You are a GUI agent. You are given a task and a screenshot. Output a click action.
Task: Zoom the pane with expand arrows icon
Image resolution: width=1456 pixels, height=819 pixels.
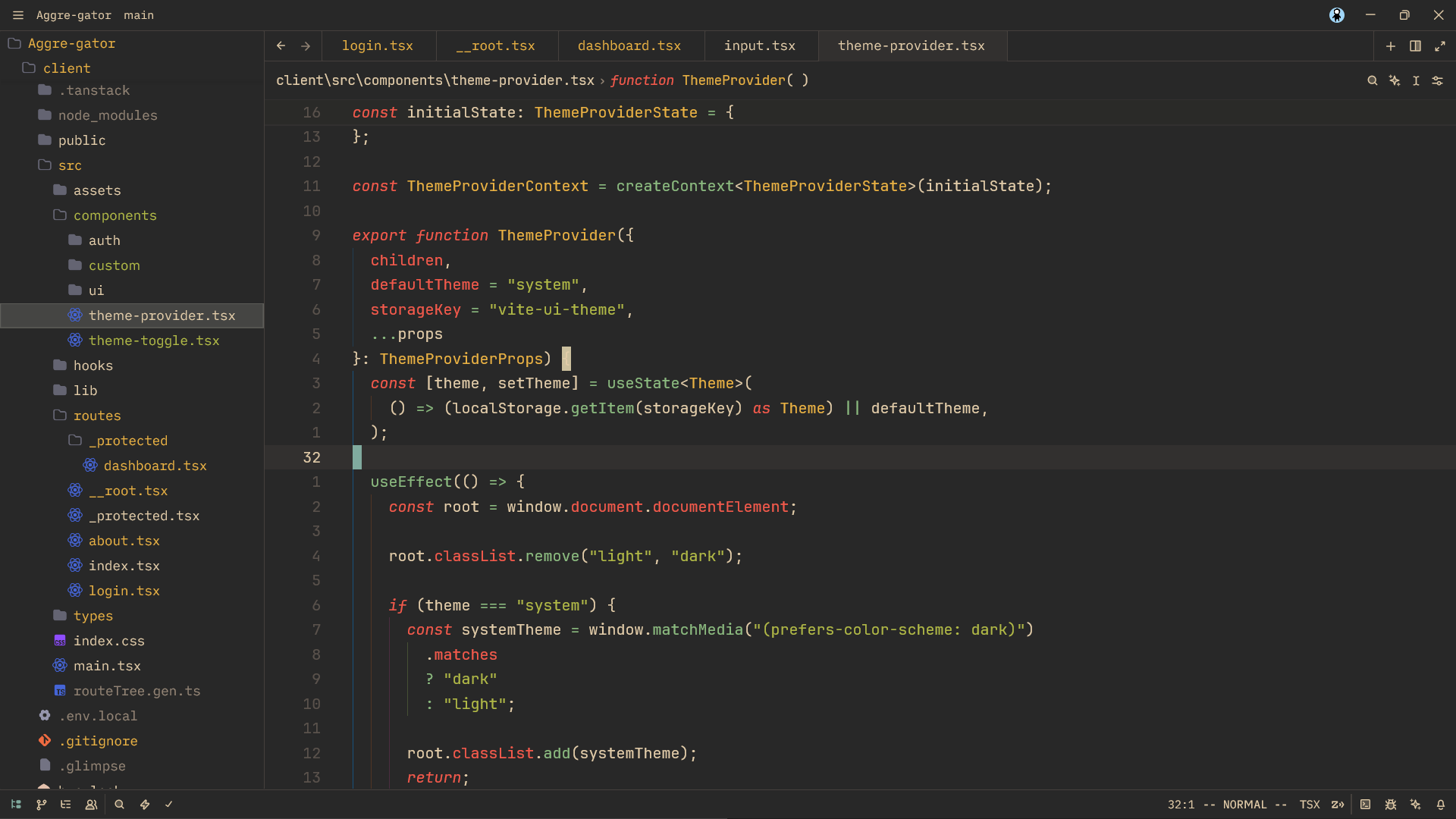pyautogui.click(x=1440, y=46)
